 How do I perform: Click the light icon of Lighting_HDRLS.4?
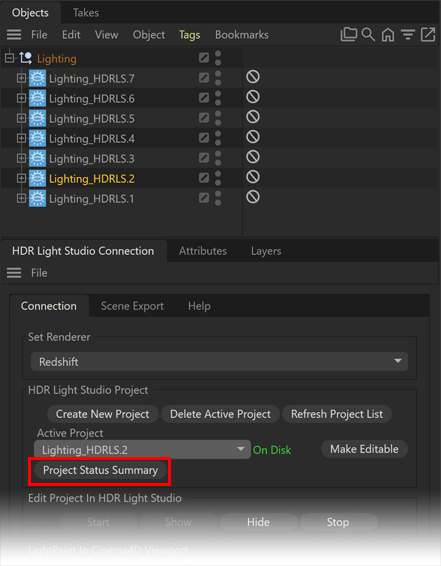(38, 139)
